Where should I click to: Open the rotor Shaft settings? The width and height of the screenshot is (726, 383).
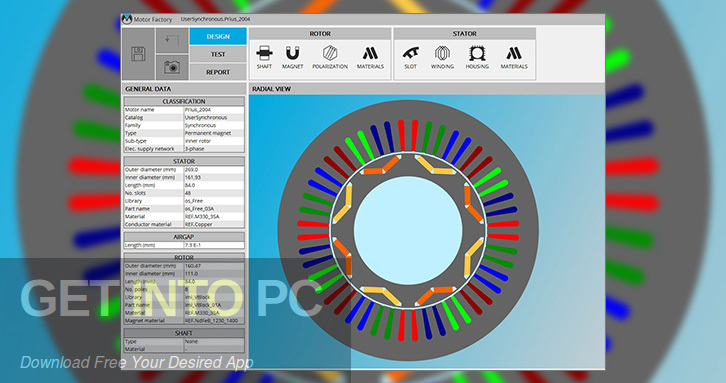tap(264, 57)
